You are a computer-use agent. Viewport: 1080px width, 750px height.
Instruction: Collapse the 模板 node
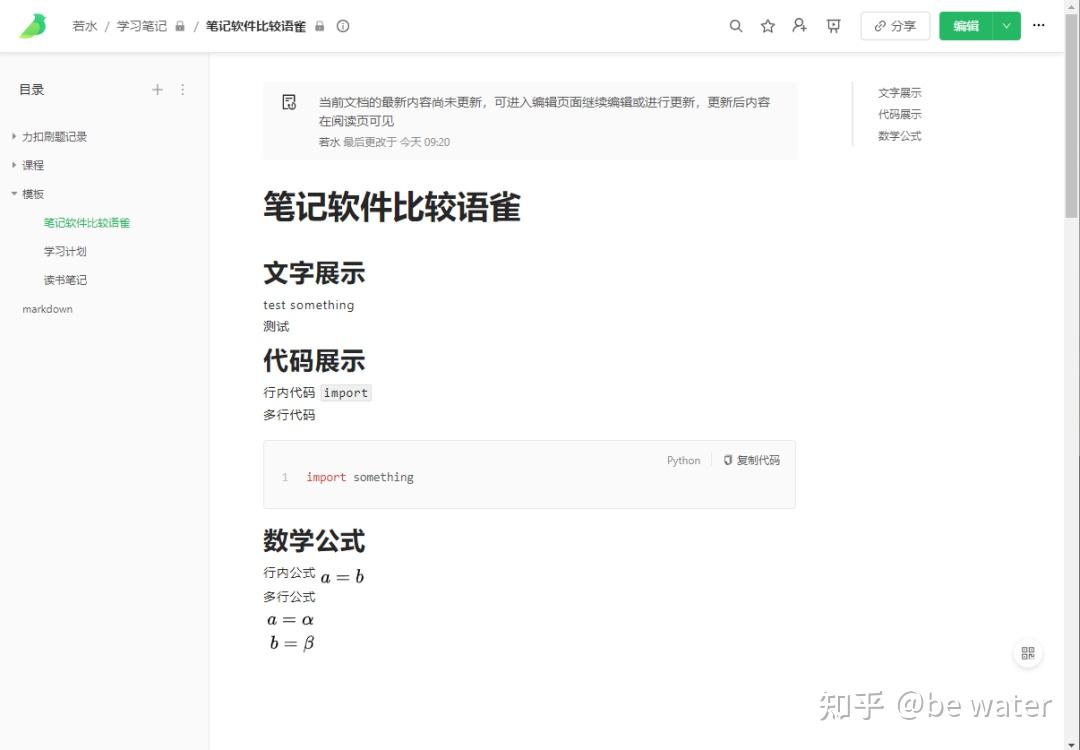(12, 194)
